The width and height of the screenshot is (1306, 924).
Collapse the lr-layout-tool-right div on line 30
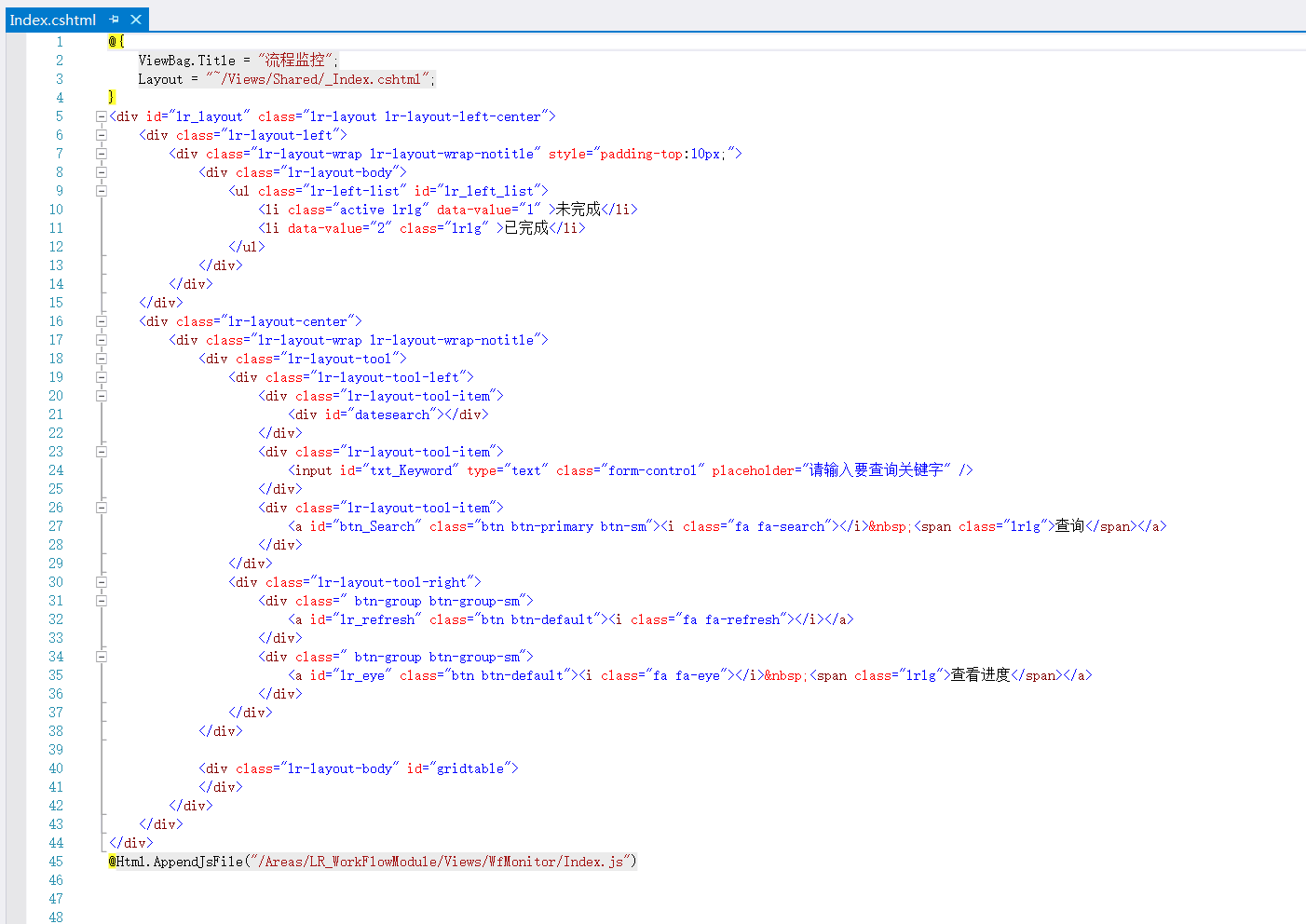pyautogui.click(x=101, y=582)
